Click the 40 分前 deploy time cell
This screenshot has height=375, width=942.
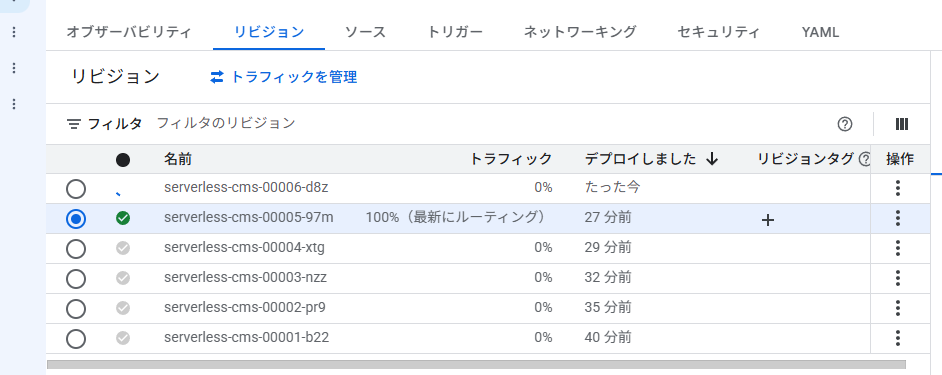click(608, 337)
